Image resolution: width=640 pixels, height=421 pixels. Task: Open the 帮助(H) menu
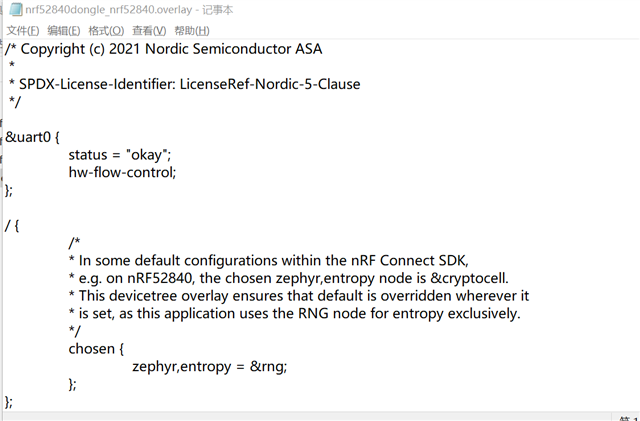[192, 31]
